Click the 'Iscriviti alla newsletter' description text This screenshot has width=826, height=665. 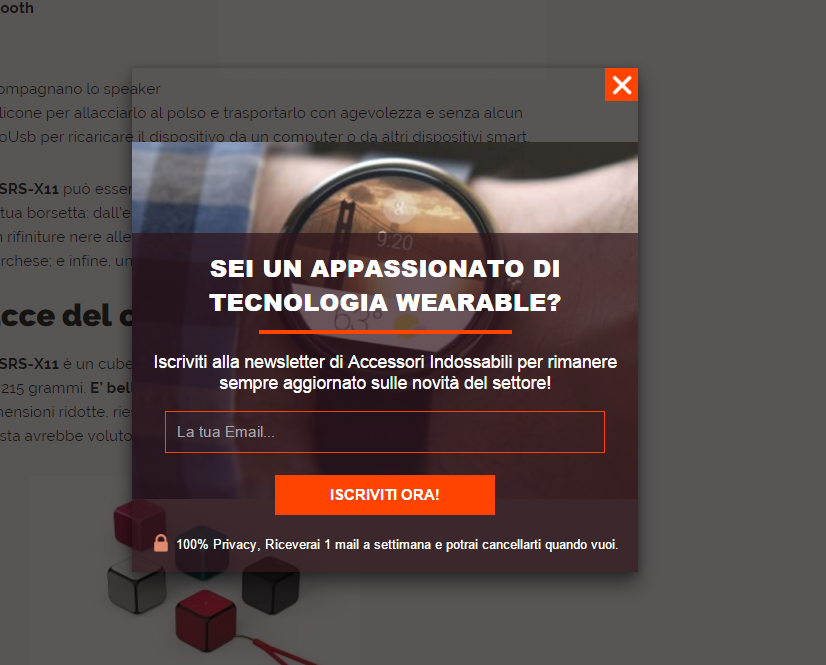pos(385,373)
